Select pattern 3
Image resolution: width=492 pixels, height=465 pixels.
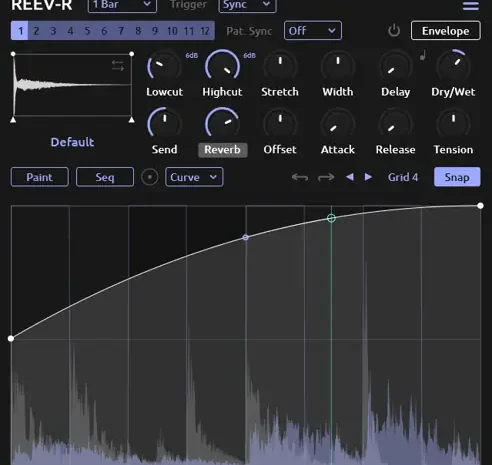[x=53, y=31]
